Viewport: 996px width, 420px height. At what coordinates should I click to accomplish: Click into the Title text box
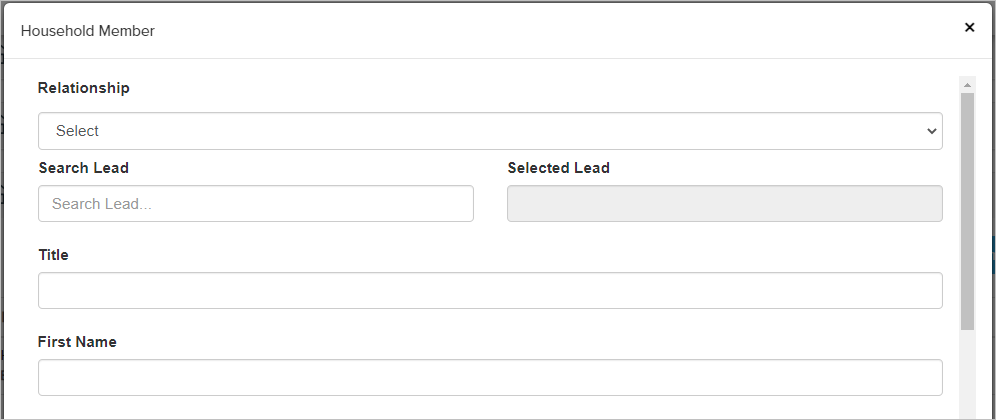490,291
